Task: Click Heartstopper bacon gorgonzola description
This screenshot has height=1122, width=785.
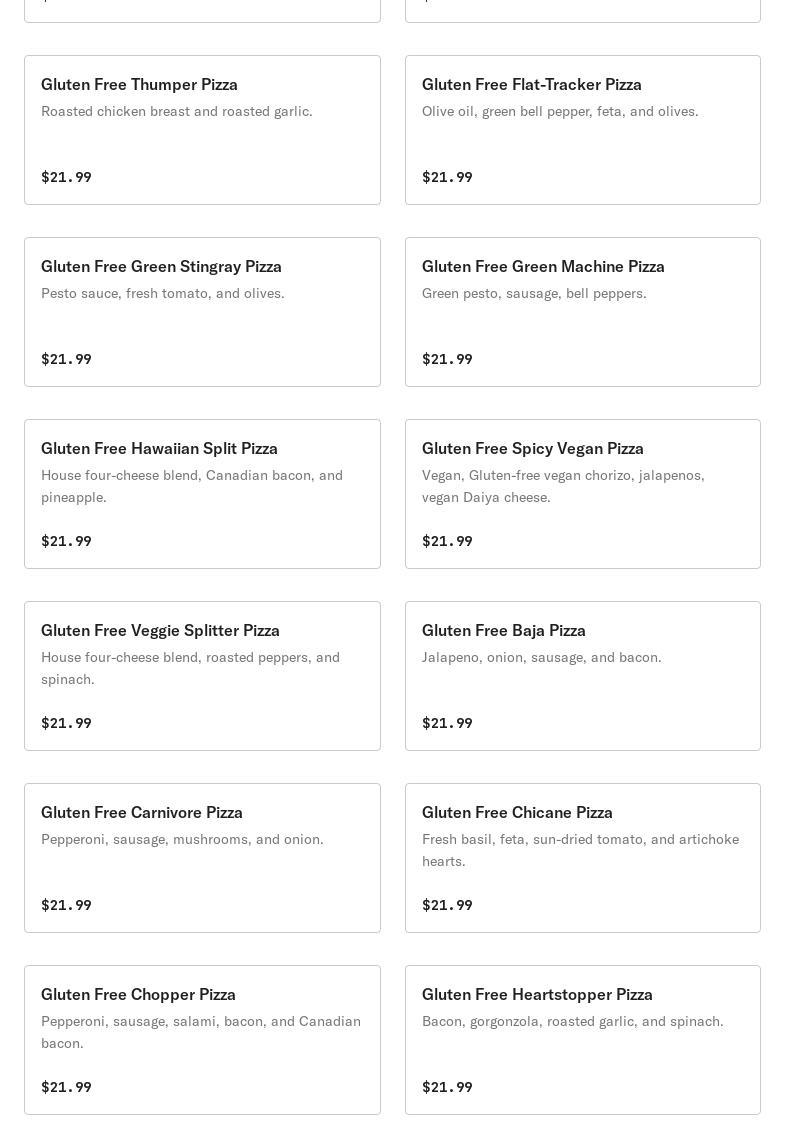Action: [572, 1021]
